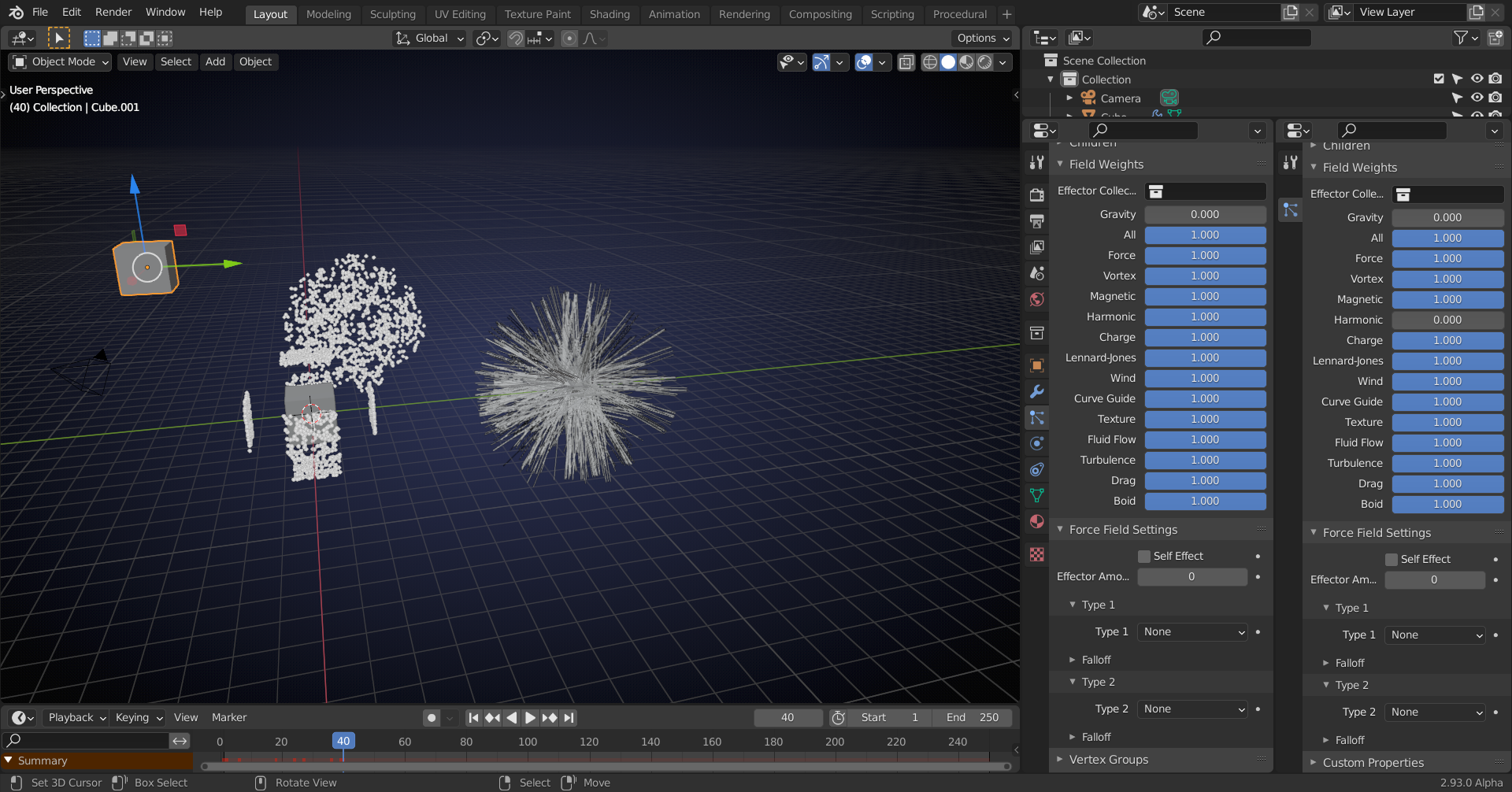Open the Object Mode dropdown
This screenshot has height=792, width=1512.
click(61, 62)
